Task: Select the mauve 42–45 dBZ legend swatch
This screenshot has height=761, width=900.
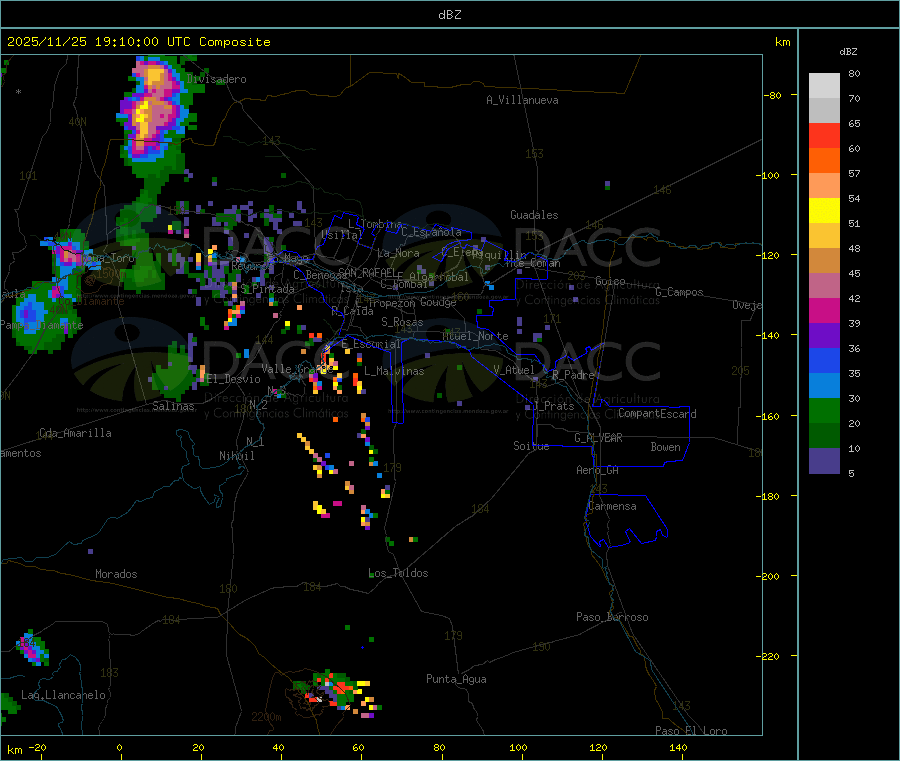Action: coord(824,286)
